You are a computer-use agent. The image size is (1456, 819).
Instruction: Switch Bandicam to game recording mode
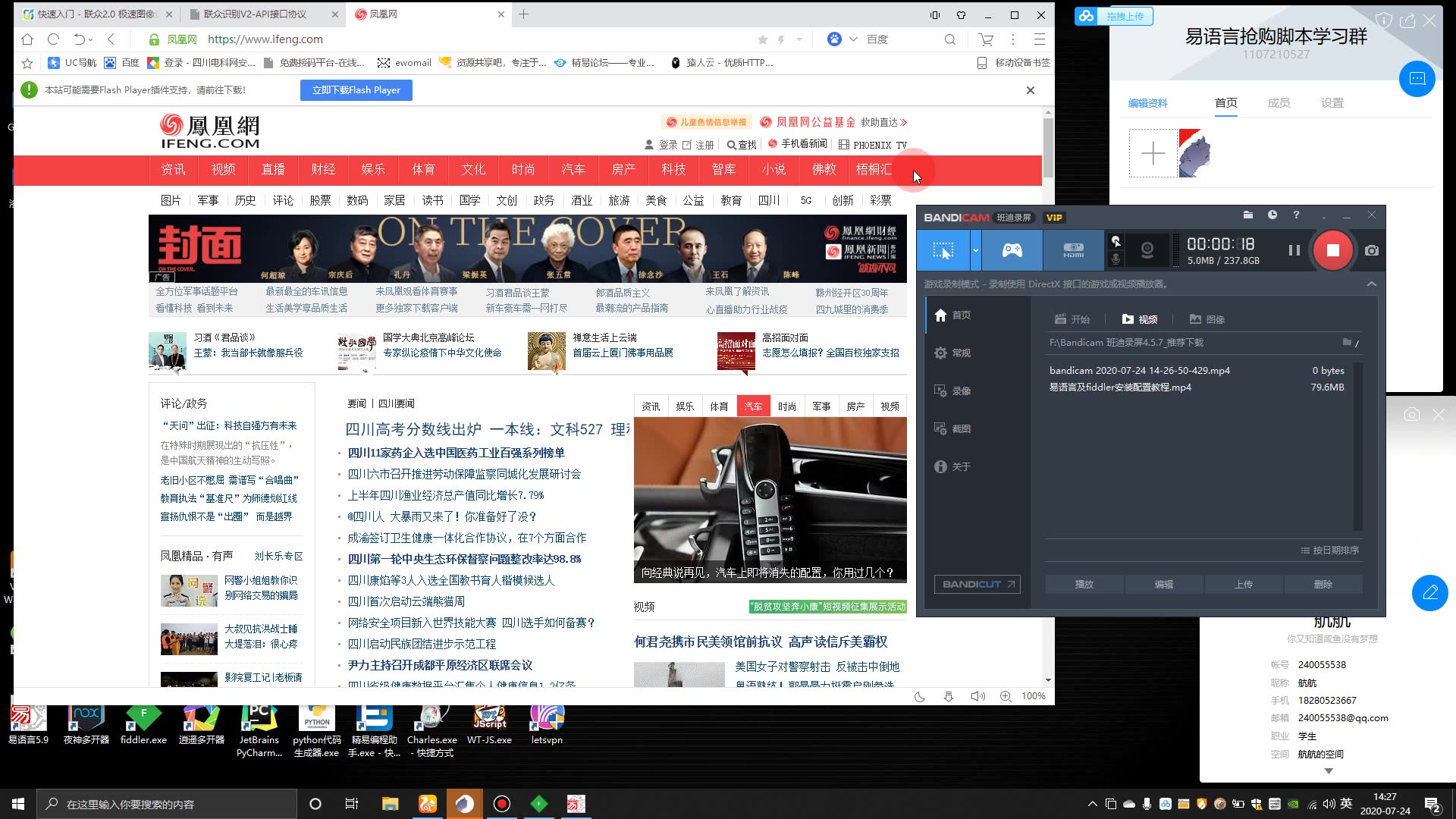[1012, 250]
